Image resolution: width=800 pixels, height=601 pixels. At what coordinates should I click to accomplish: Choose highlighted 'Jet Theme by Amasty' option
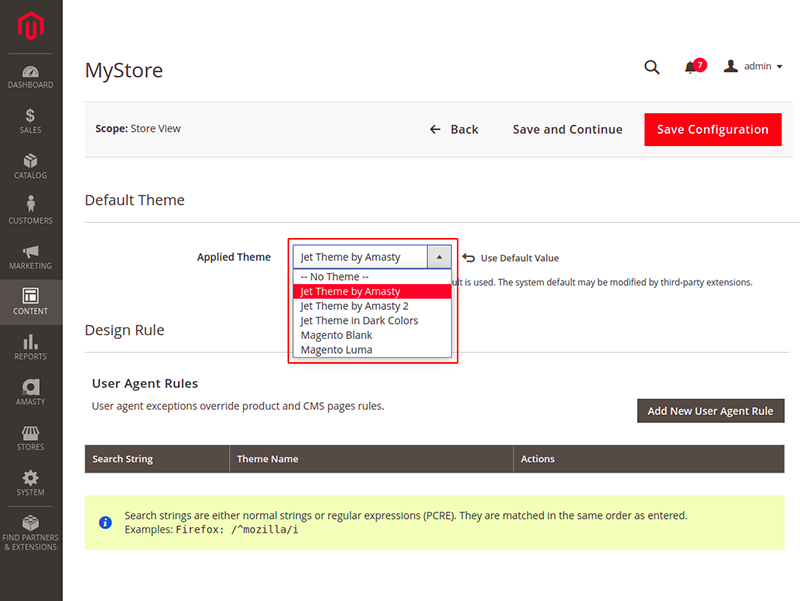372,291
